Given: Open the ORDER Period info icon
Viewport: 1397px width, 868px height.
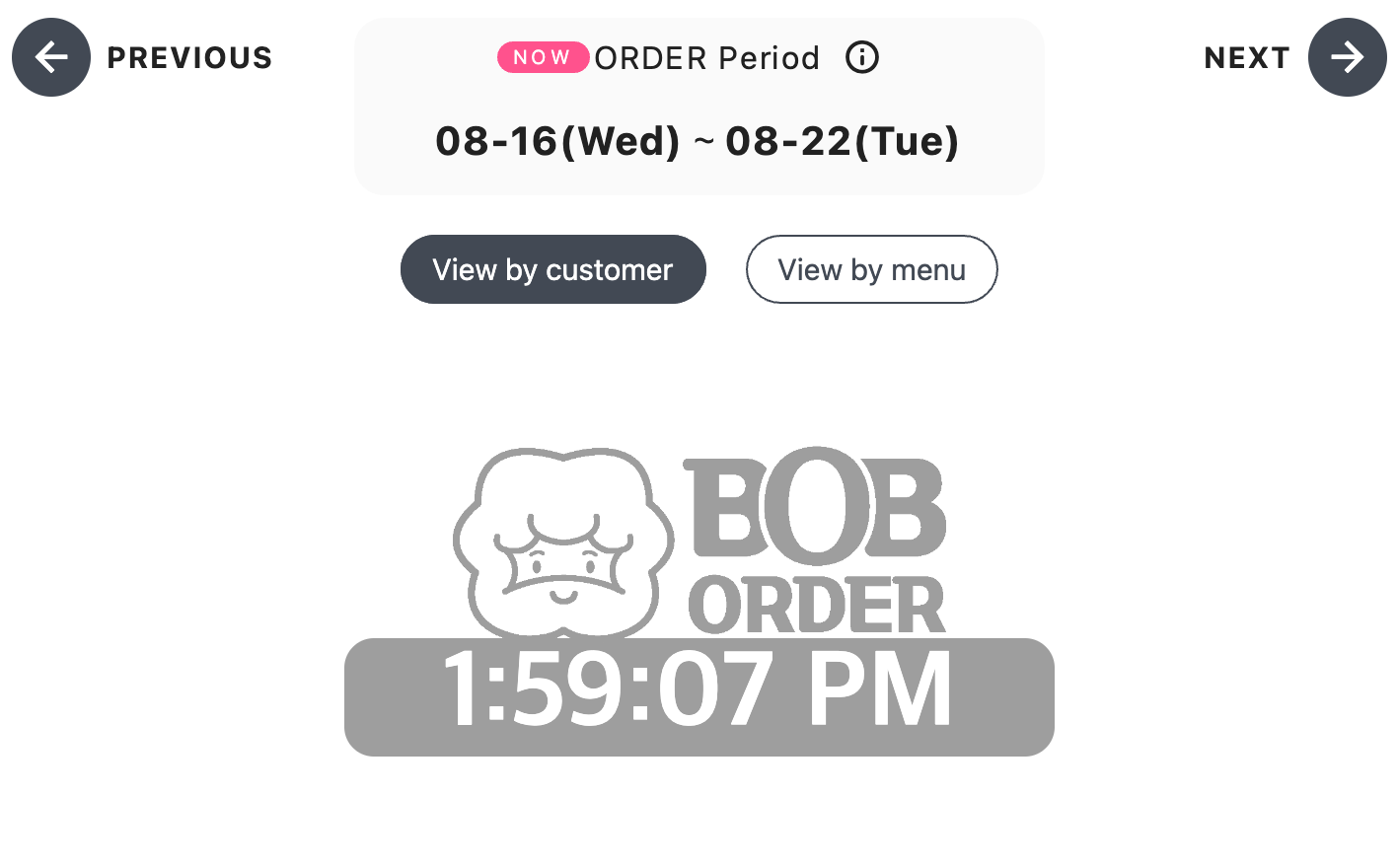Looking at the screenshot, I should point(862,57).
